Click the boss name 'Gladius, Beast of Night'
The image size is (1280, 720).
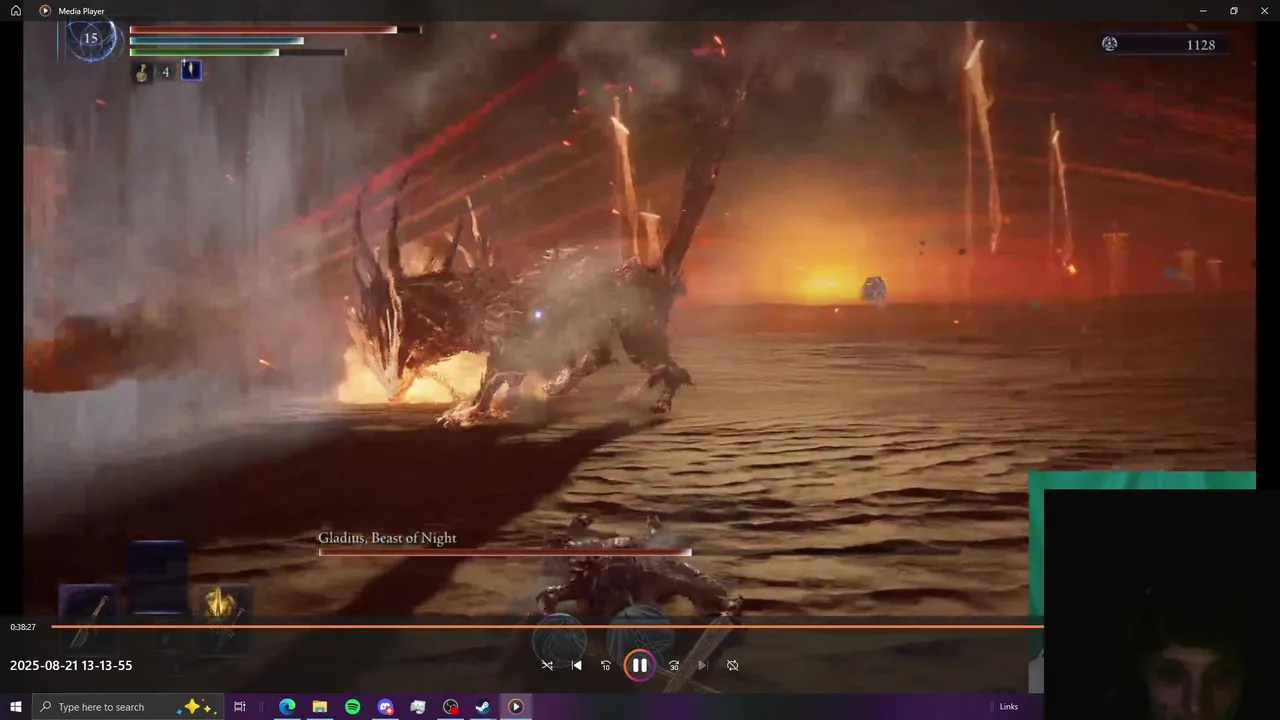(387, 538)
